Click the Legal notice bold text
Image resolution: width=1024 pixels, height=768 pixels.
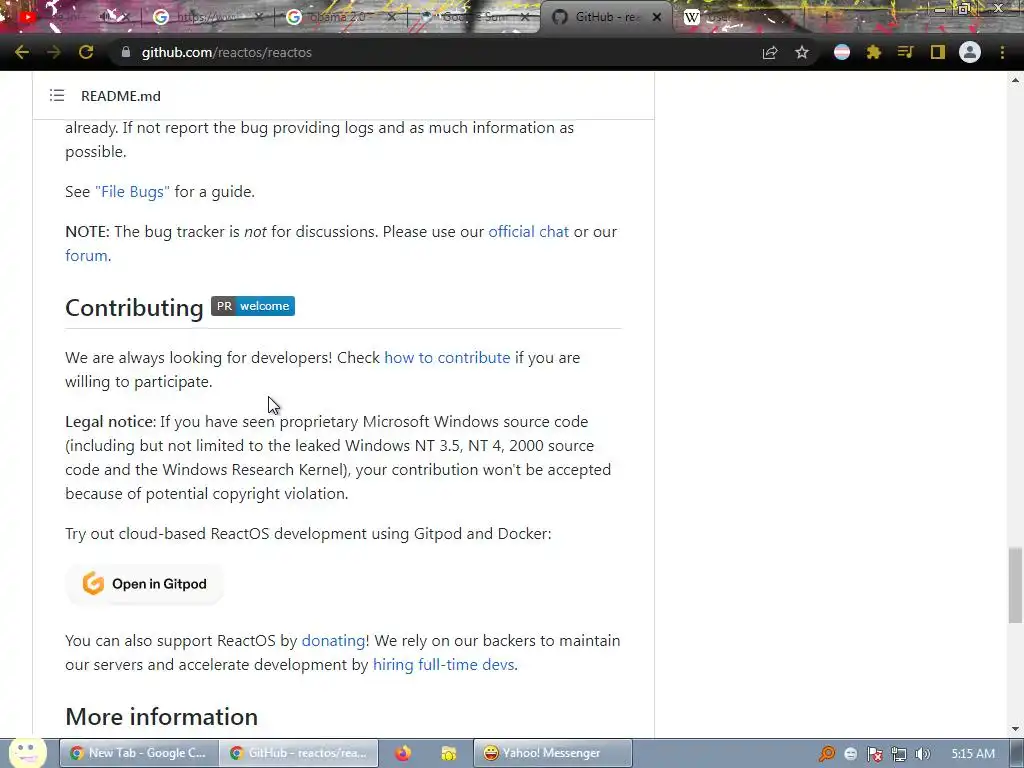tap(110, 421)
